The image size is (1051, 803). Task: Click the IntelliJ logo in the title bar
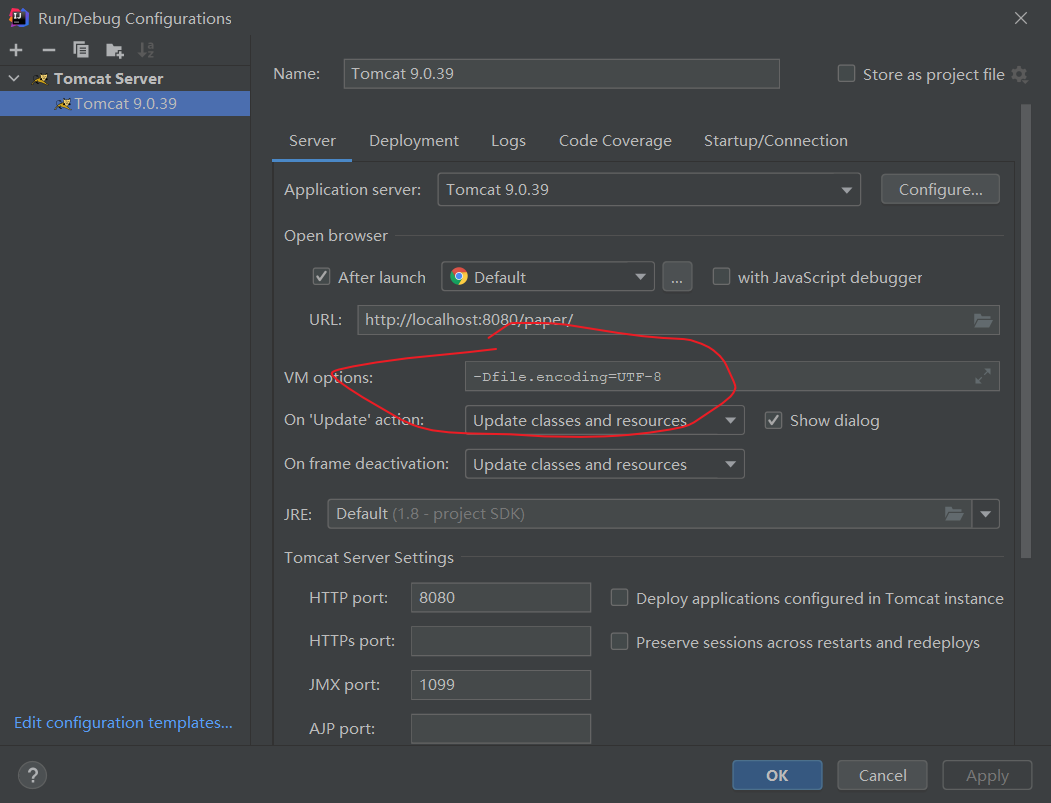18,18
